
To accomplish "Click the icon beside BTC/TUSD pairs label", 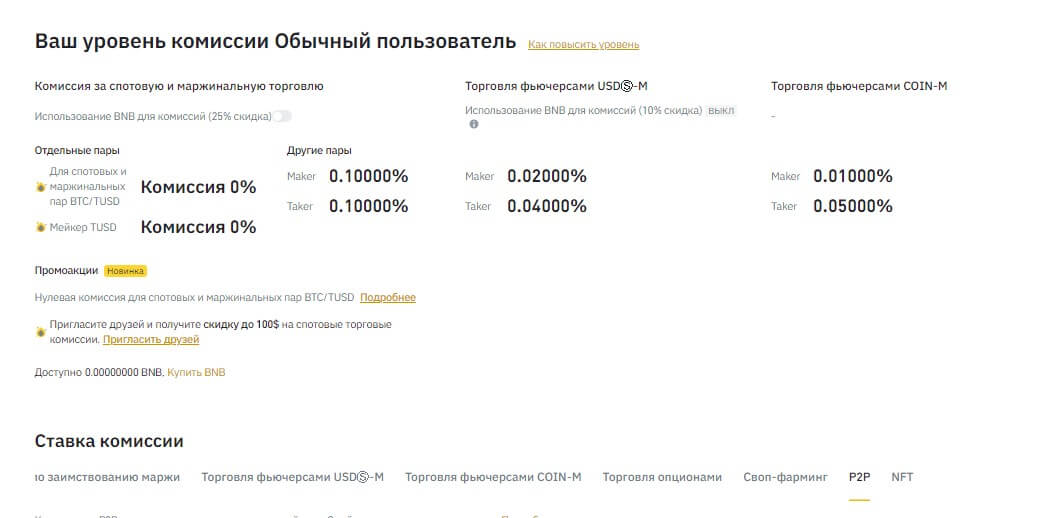I will pos(40,187).
